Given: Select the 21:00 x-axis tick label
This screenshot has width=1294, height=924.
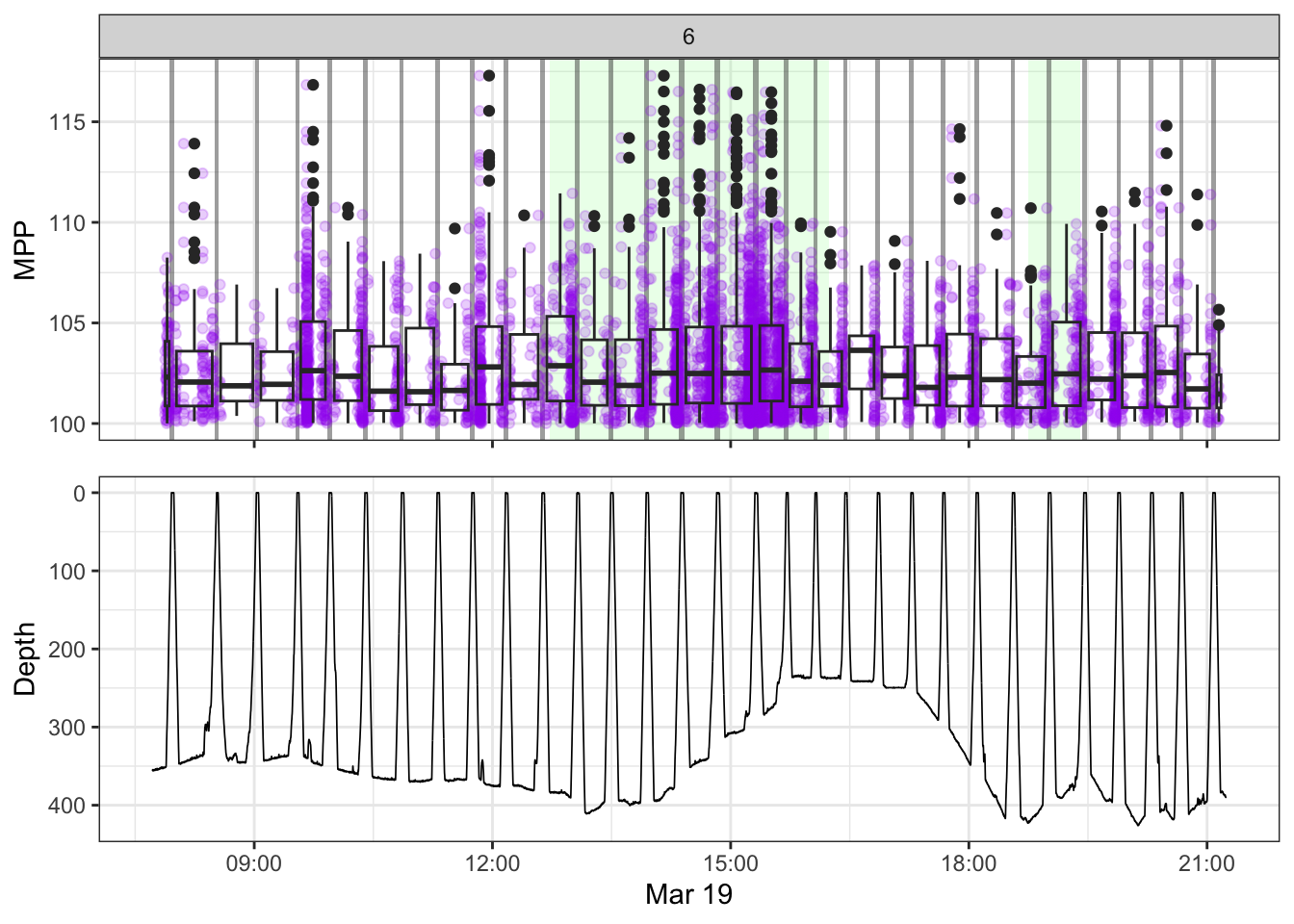Looking at the screenshot, I should click(x=1206, y=863).
